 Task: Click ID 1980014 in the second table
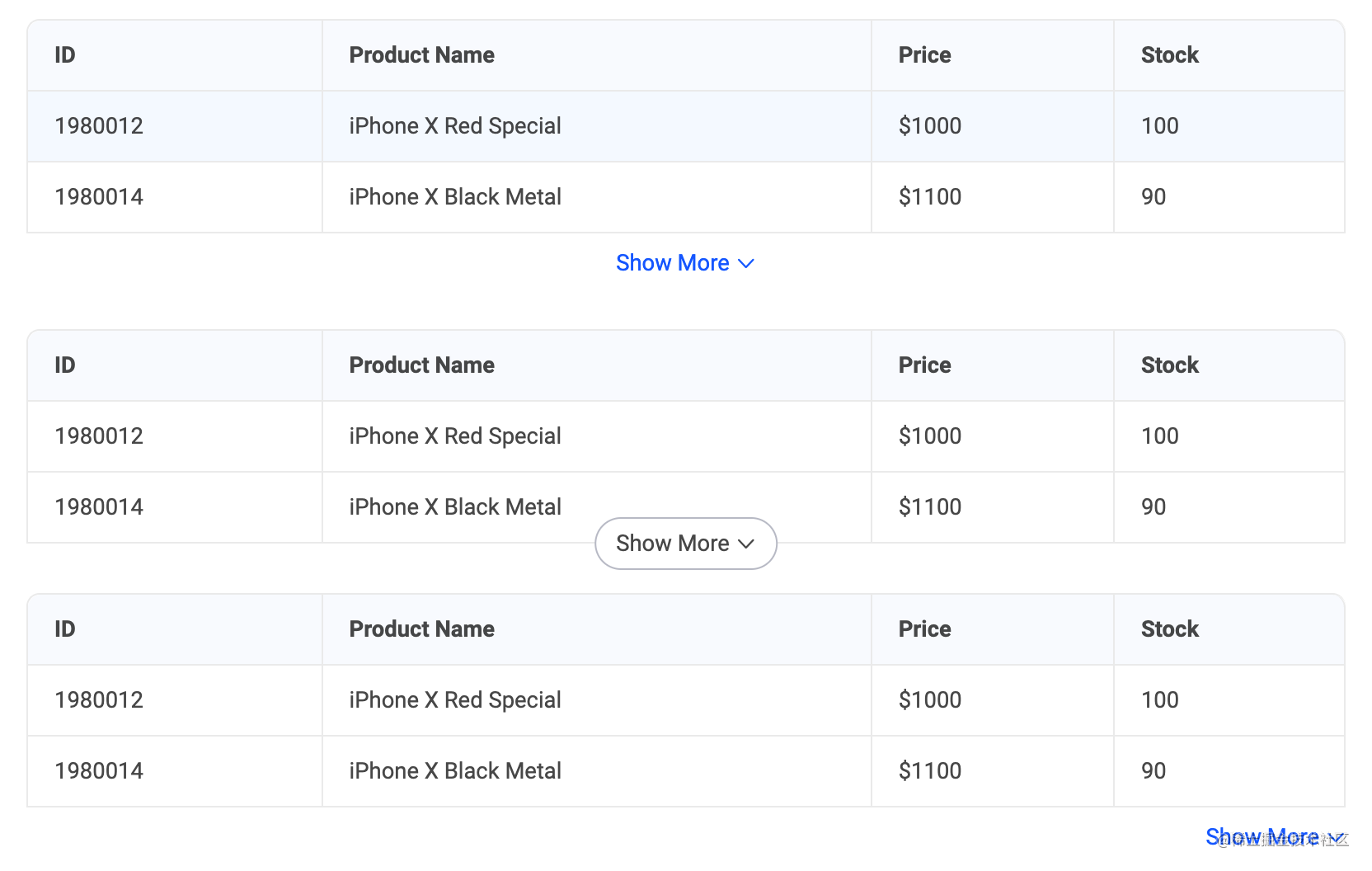tap(99, 507)
